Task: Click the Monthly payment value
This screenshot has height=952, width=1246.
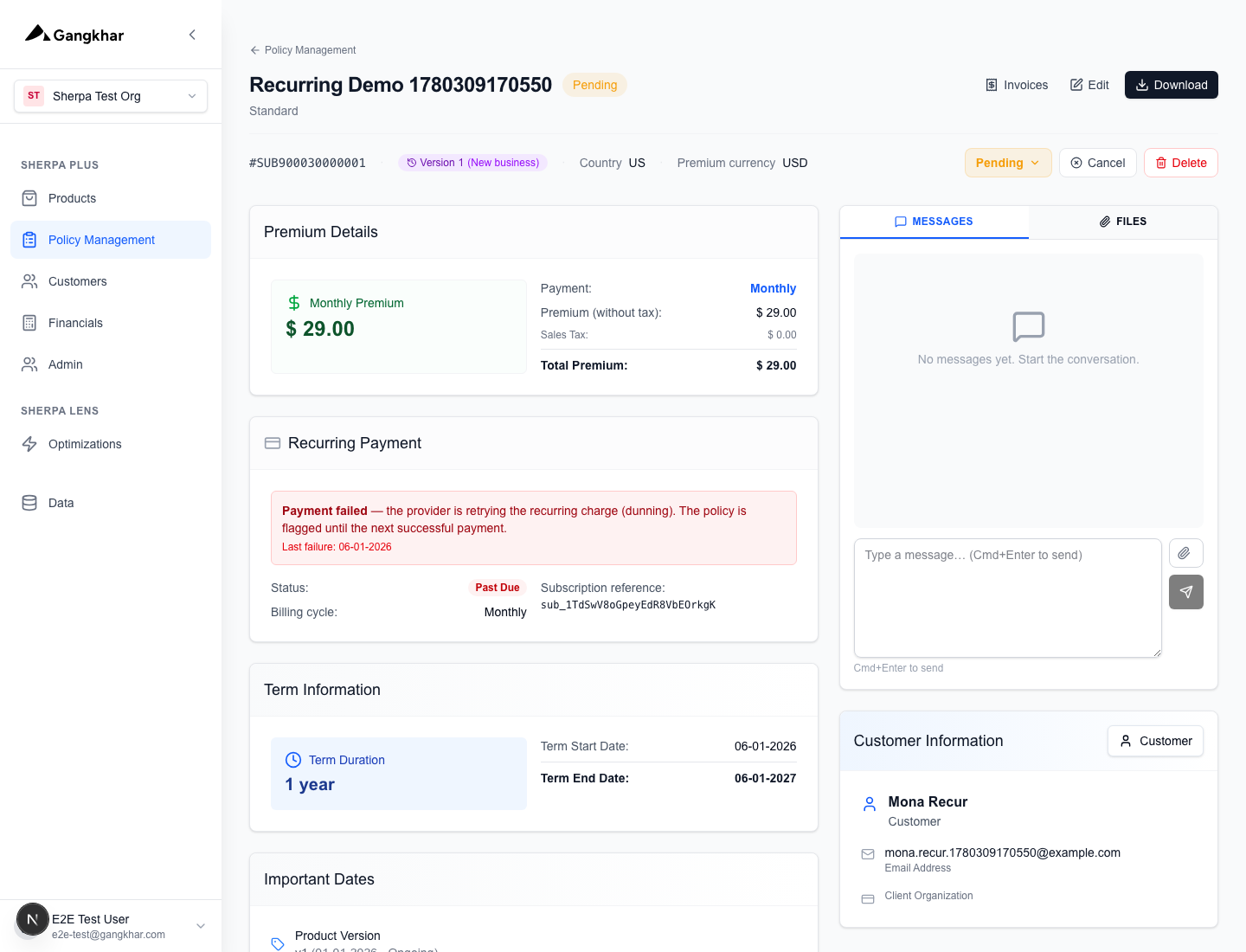Action: pos(773,288)
